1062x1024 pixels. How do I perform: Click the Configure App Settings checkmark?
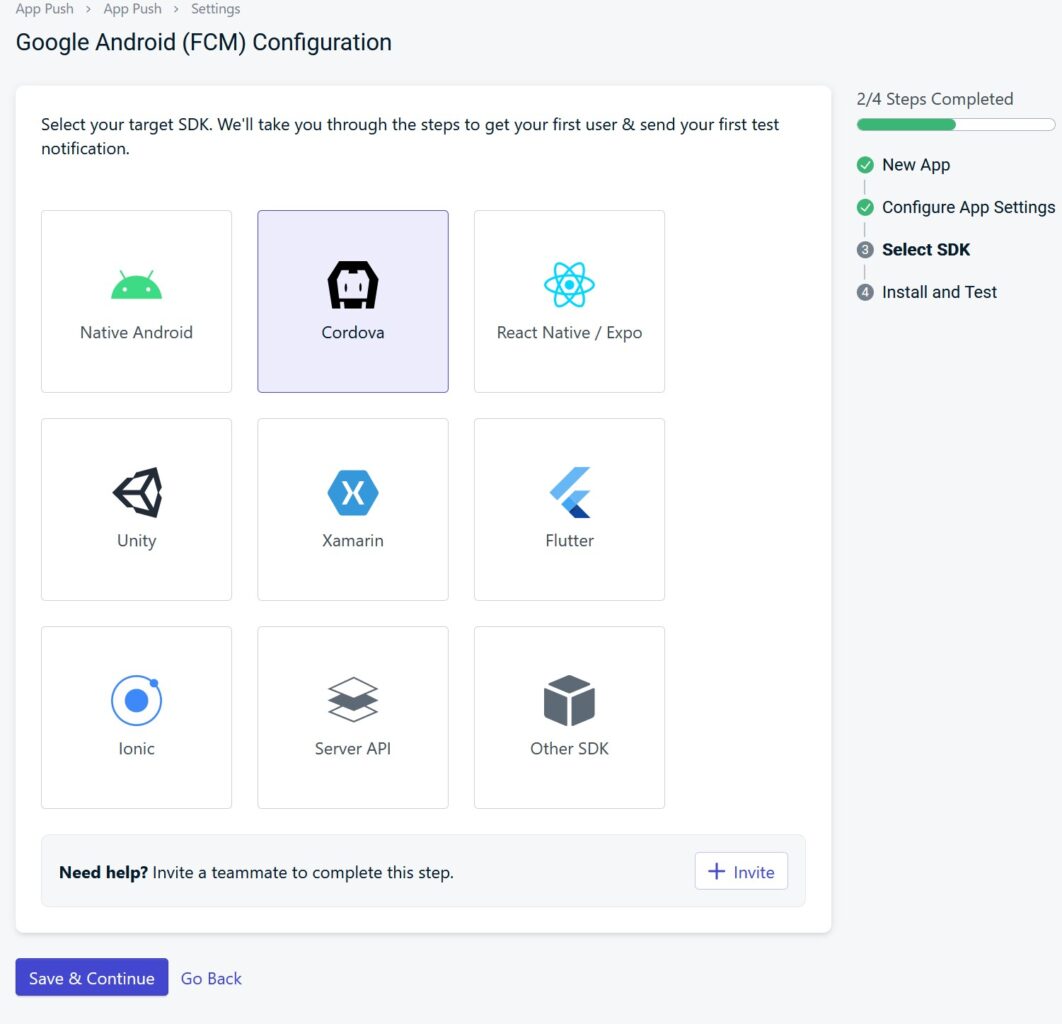pyautogui.click(x=863, y=207)
